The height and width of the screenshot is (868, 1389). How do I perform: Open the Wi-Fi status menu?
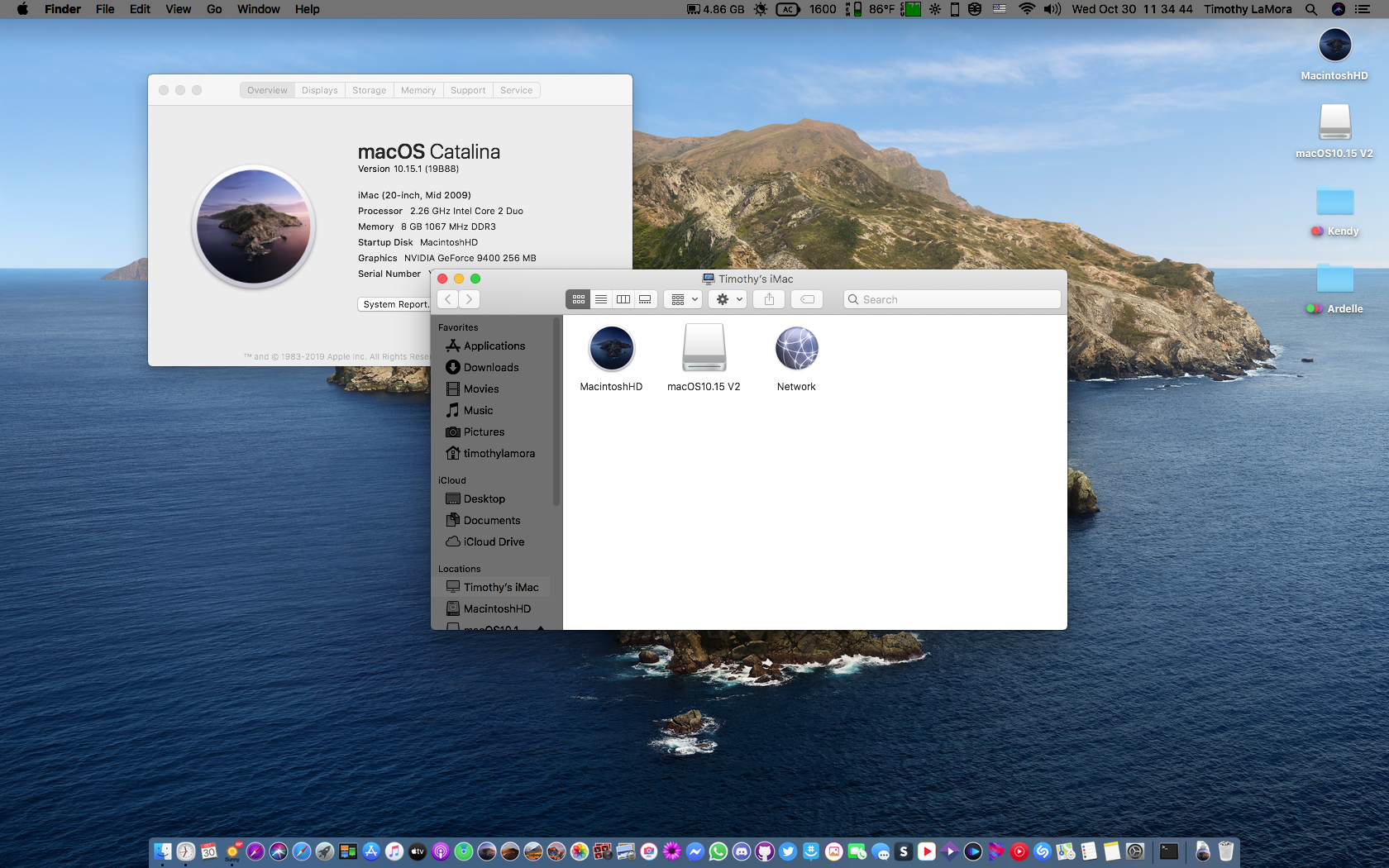1027,9
